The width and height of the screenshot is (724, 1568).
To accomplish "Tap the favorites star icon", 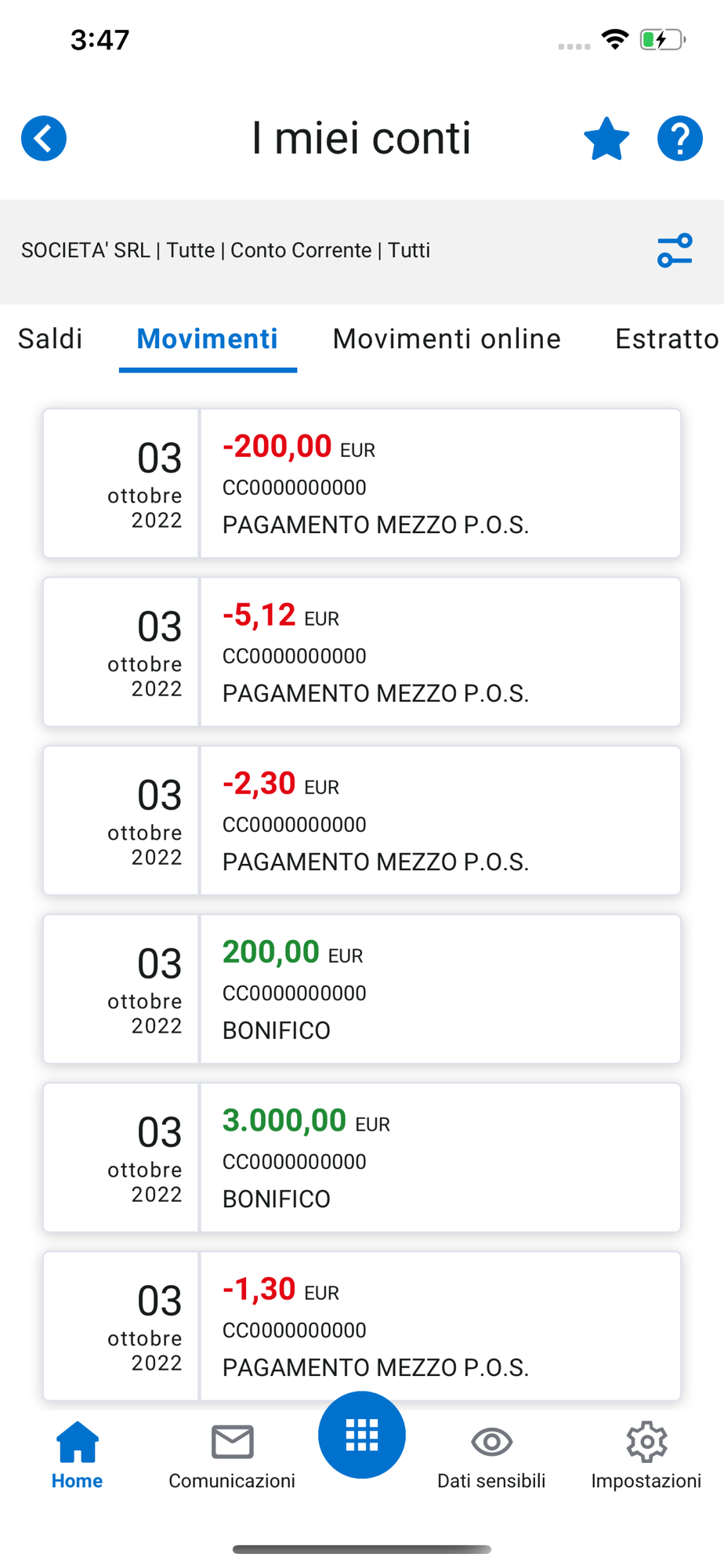I will click(606, 139).
